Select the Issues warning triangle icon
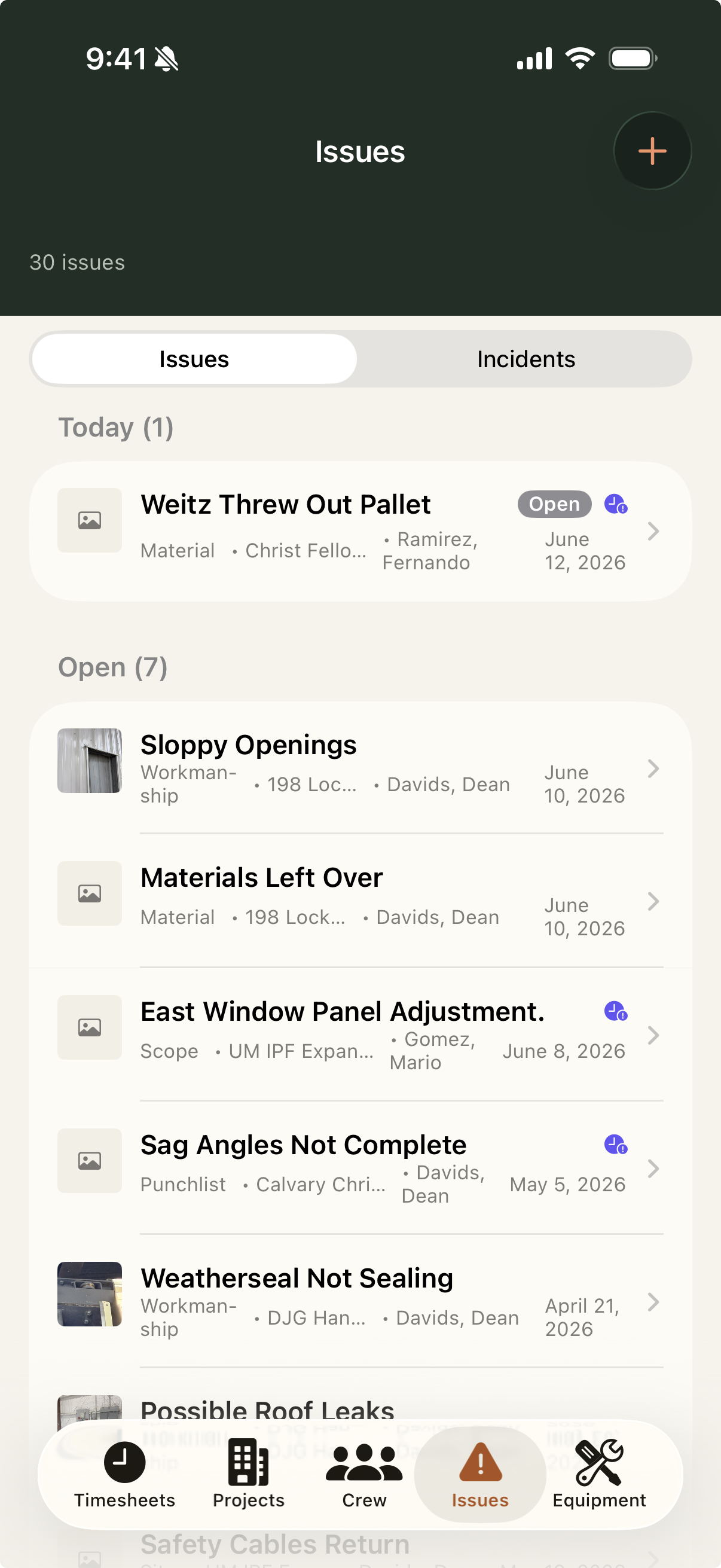Image resolution: width=721 pixels, height=1568 pixels. [480, 1462]
